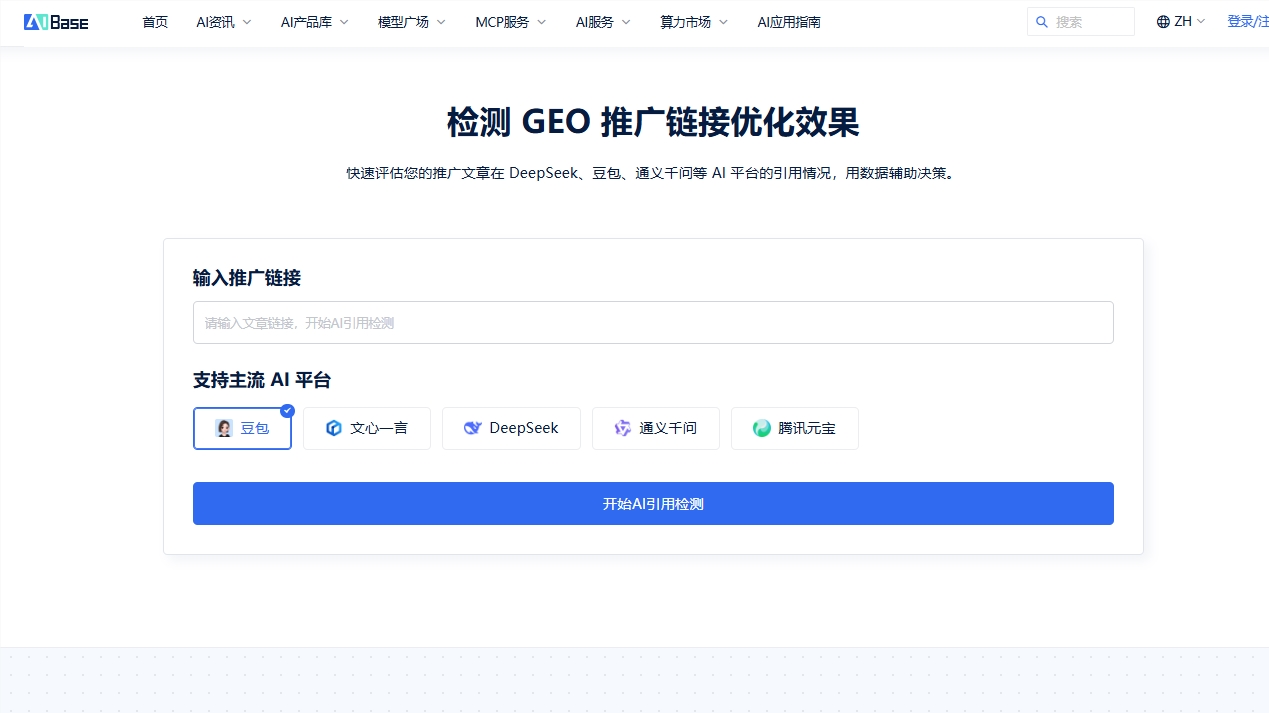
Task: Click the 腾讯元宝 green logo icon
Action: [760, 428]
